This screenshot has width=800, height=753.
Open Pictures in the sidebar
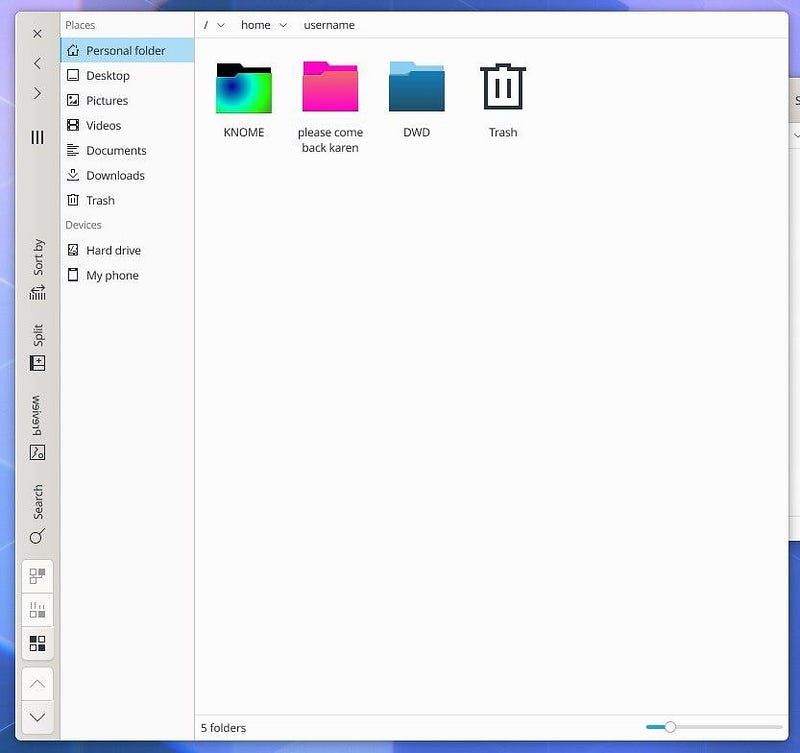click(x=127, y=101)
